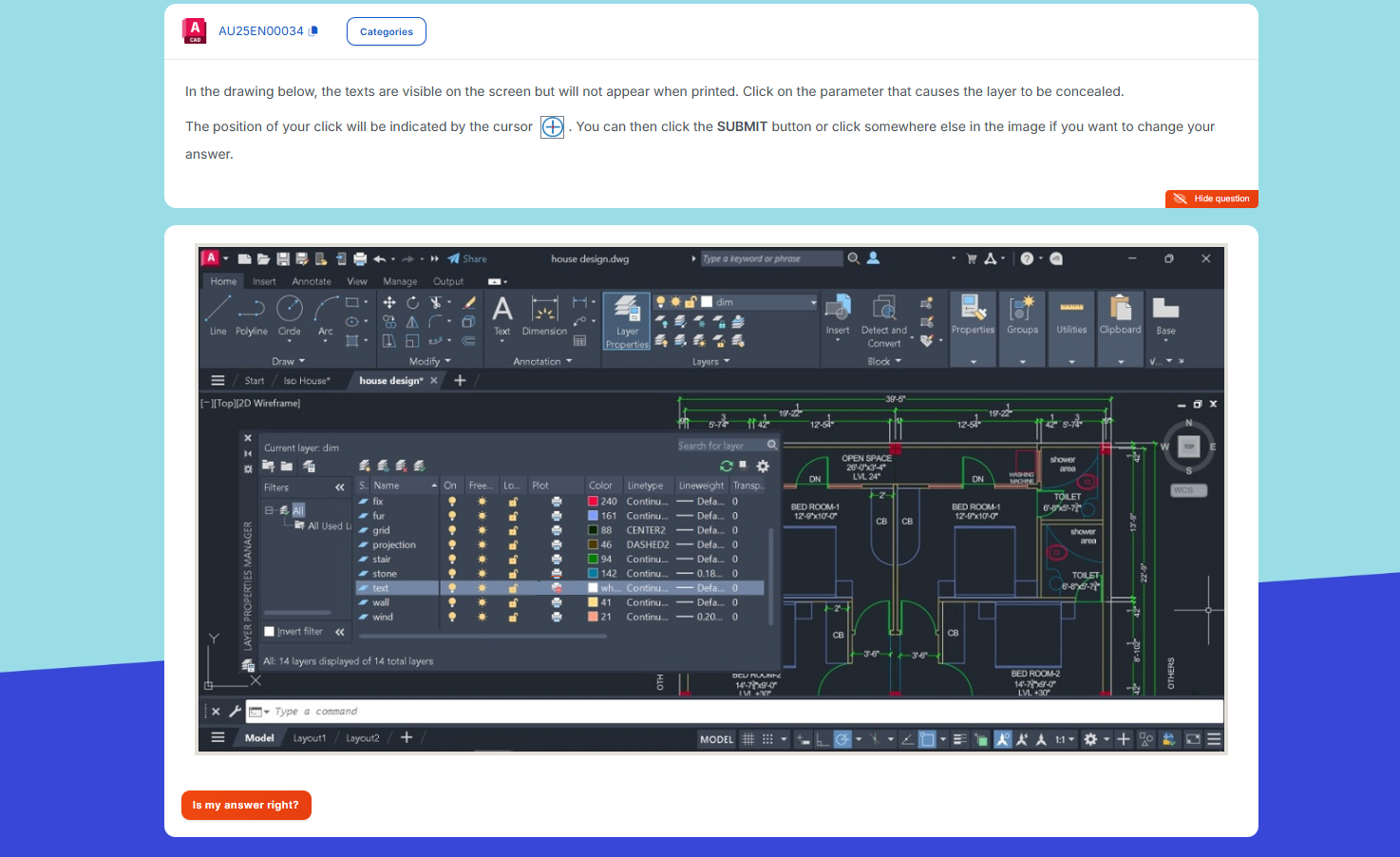1400x857 pixels.
Task: Click the Move tool in Modify panel
Action: click(389, 302)
